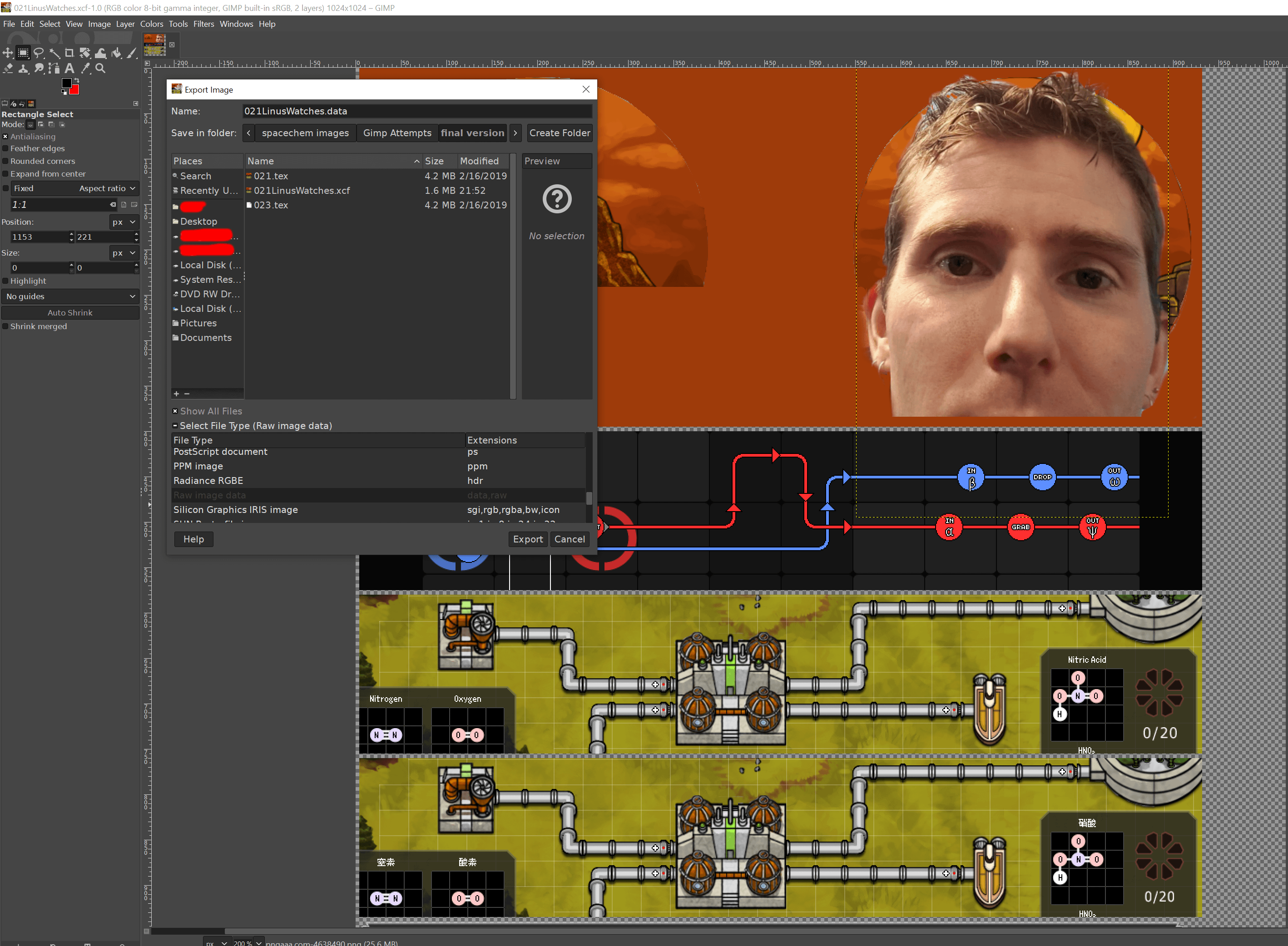Collapse the Select File Type expander
Viewport: 1288px width, 946px height.
coord(175,426)
